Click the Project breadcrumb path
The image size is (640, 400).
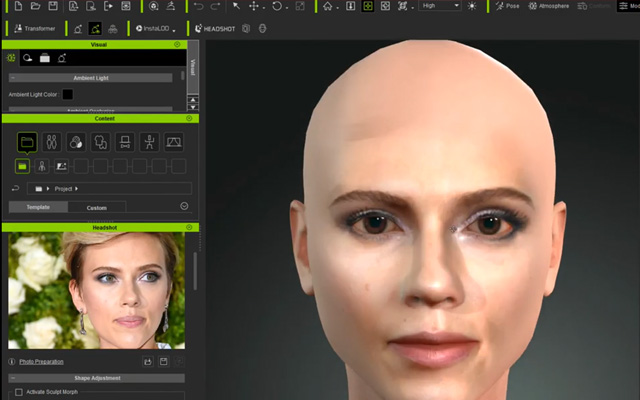coord(63,189)
